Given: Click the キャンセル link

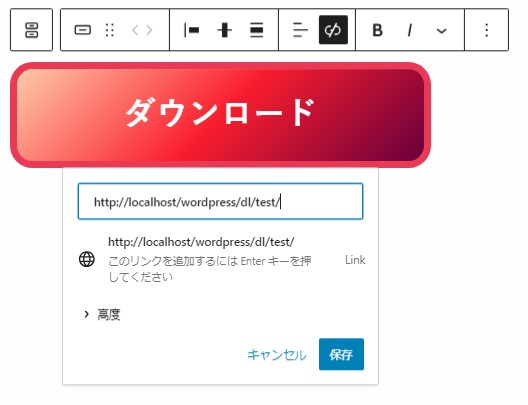Looking at the screenshot, I should [x=277, y=355].
